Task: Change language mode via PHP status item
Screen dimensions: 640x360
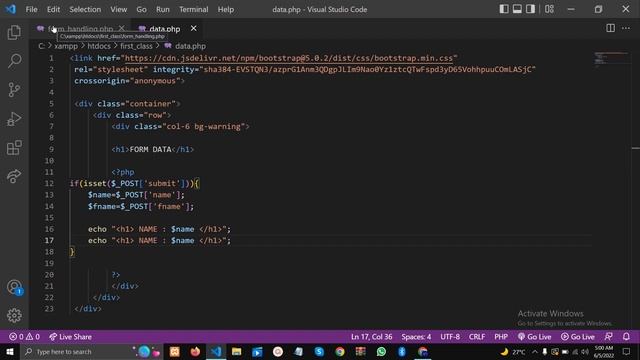Action: coord(501,337)
